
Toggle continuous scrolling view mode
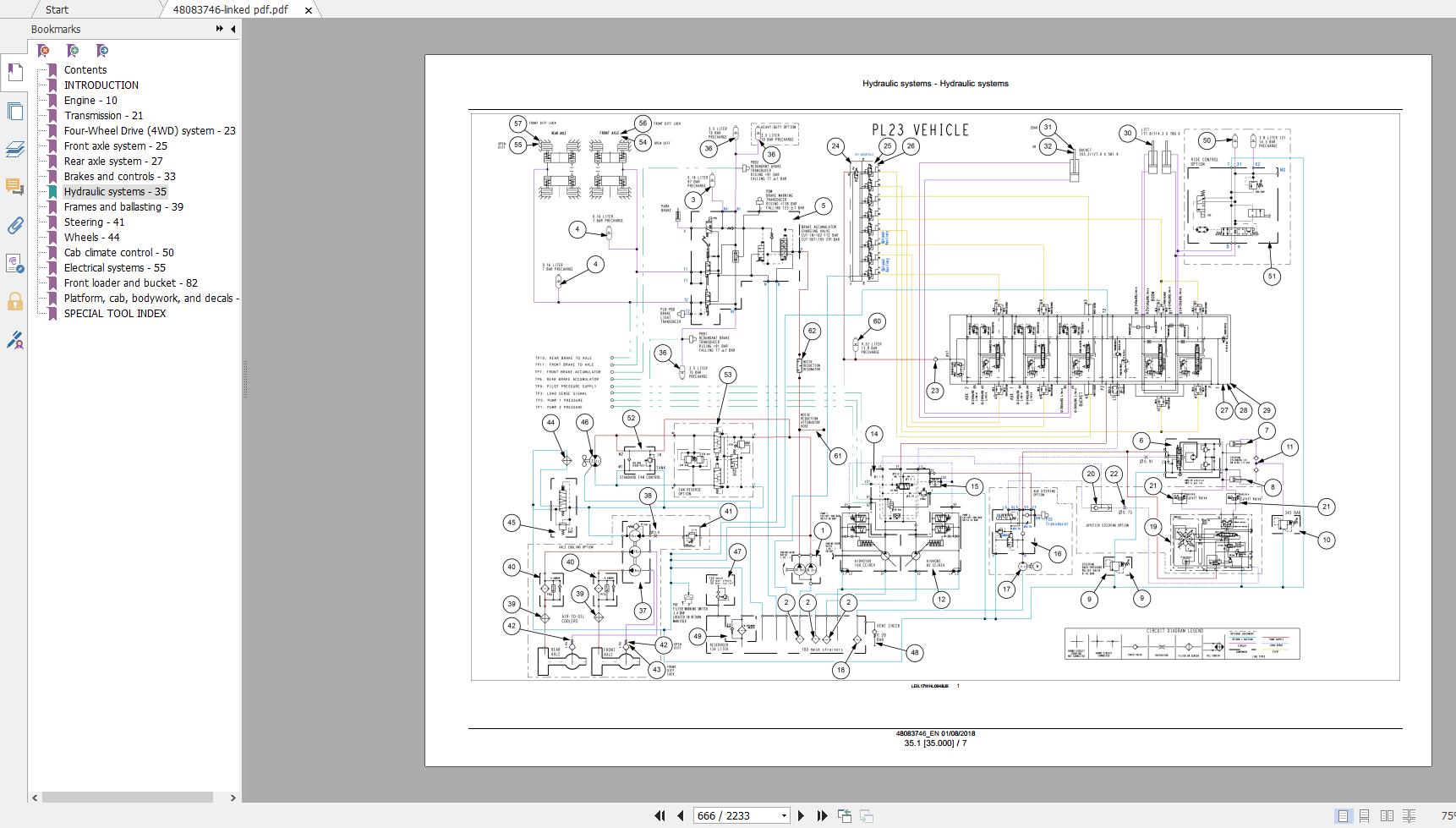coord(1364,816)
